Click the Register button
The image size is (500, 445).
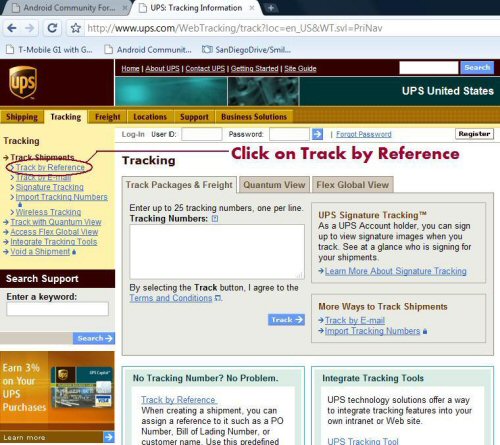[x=474, y=134]
